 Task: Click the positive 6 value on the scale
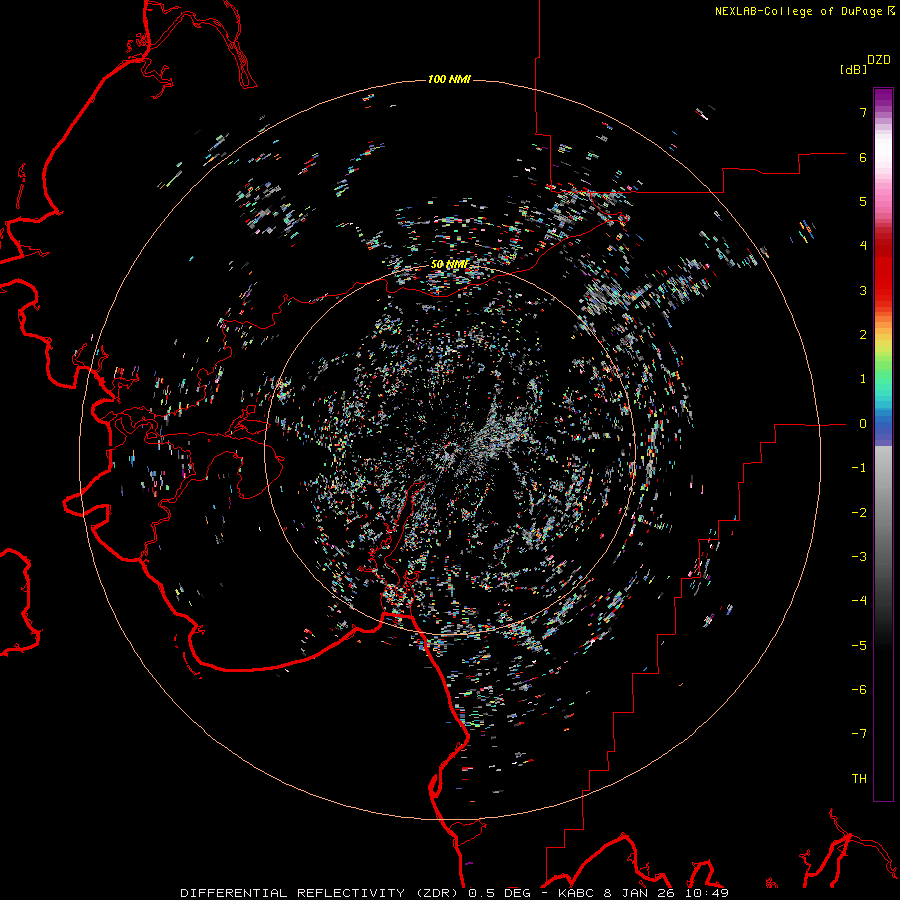pyautogui.click(x=863, y=157)
